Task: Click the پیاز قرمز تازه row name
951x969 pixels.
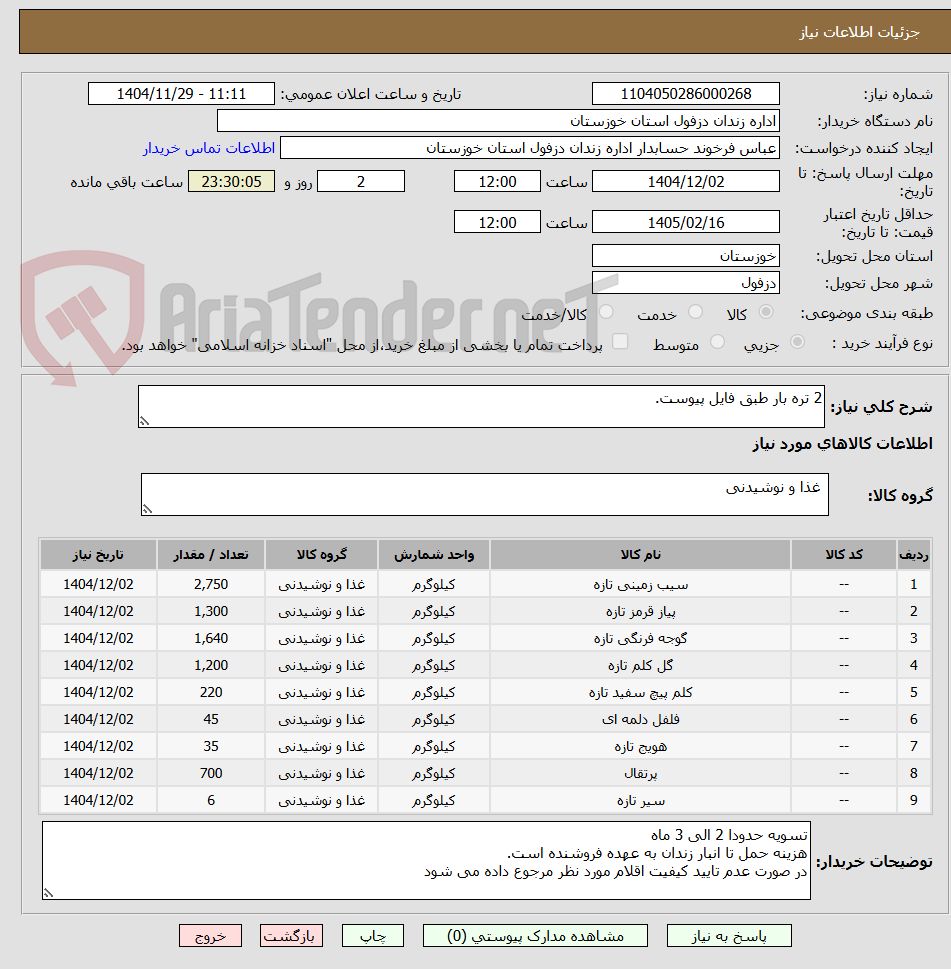Action: (640, 612)
